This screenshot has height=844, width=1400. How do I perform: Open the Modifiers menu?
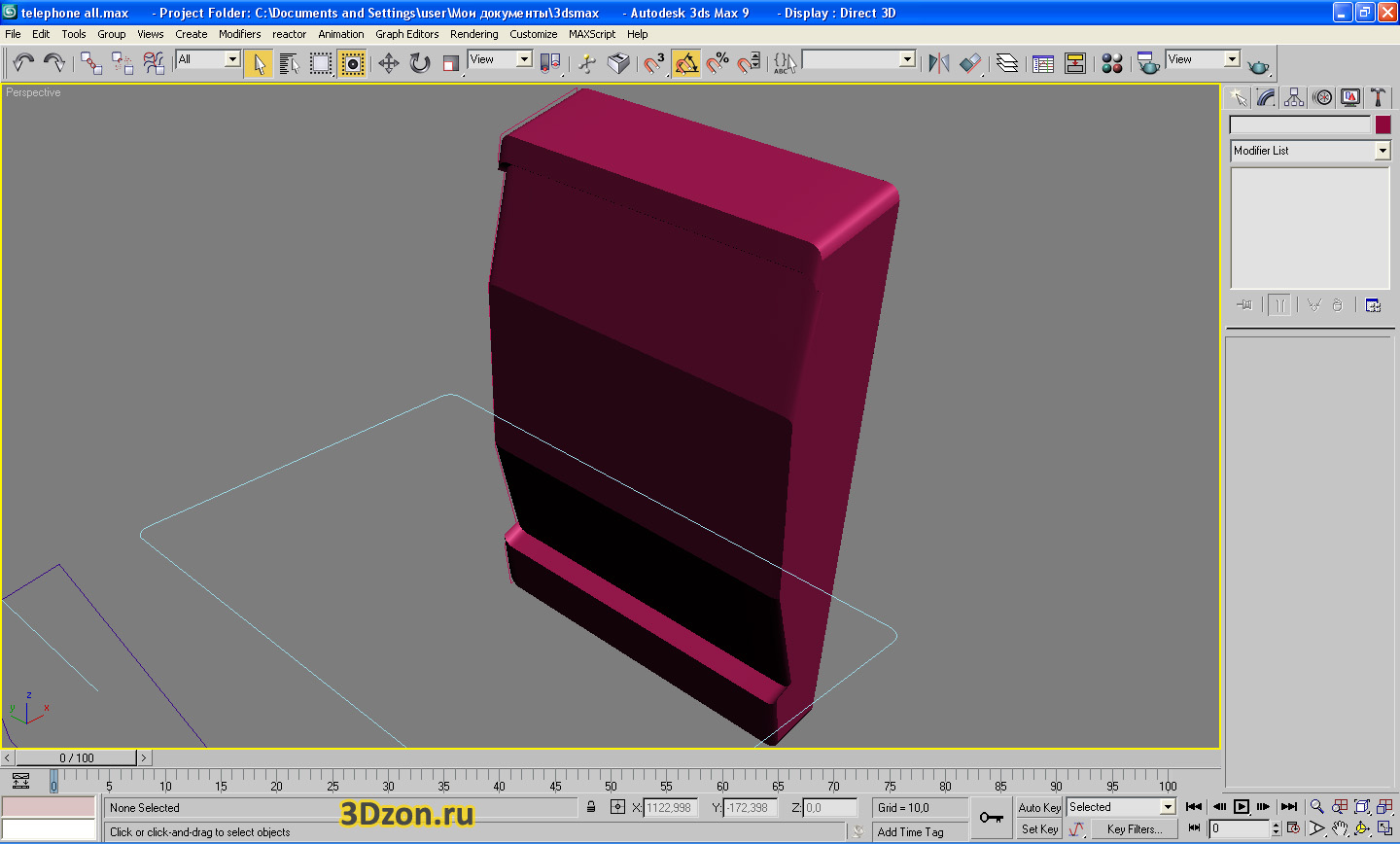tap(239, 34)
